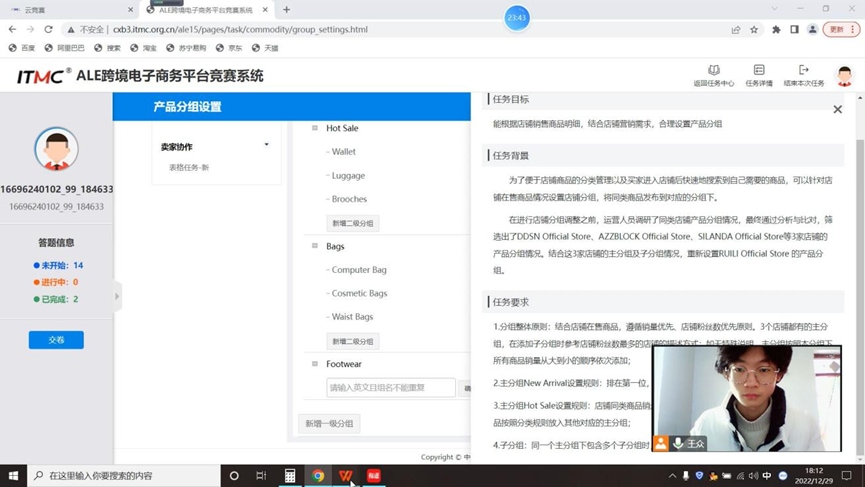
Task: Open the 淘宝 bookmark
Action: tap(143, 48)
